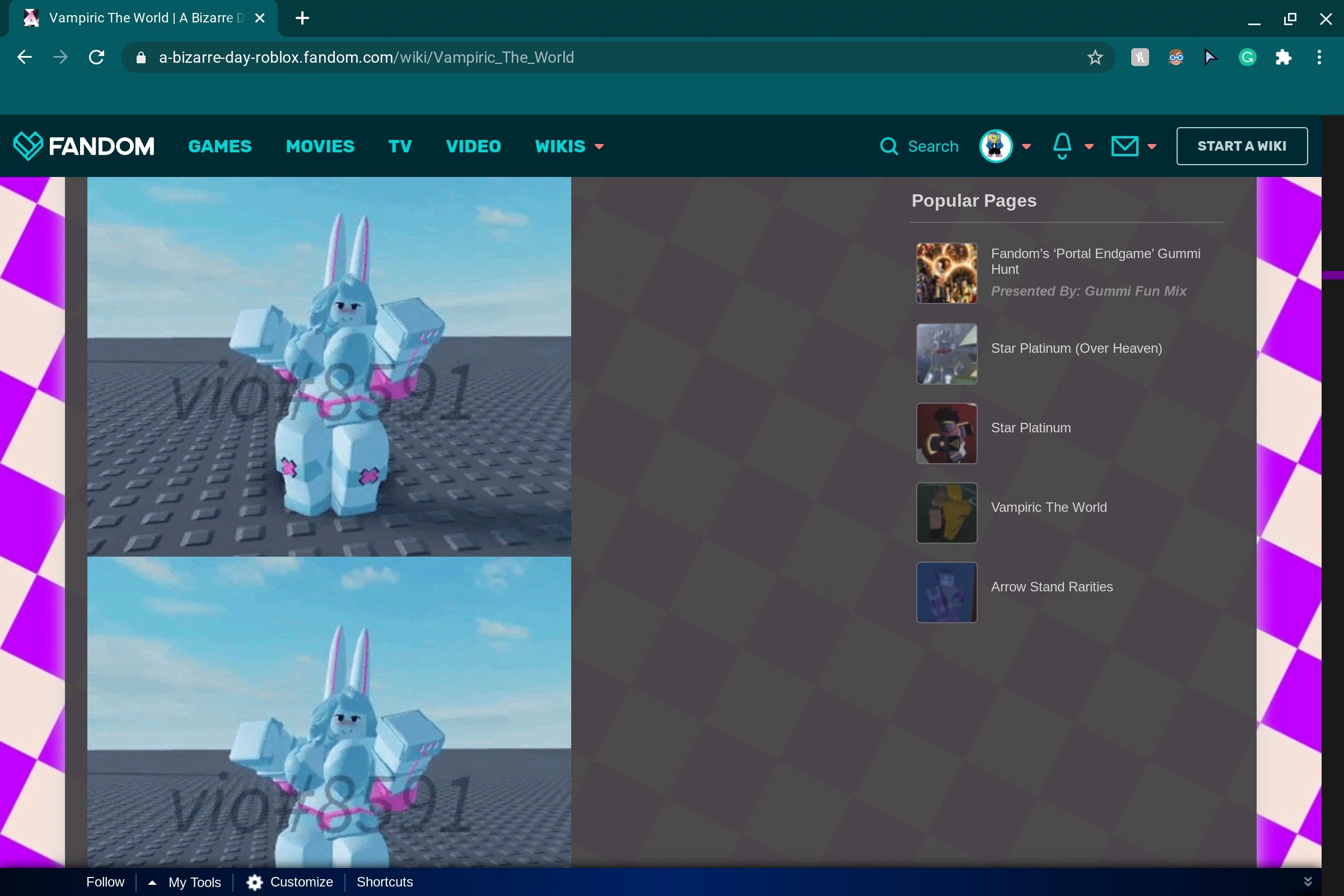Click Follow in the bottom toolbar
This screenshot has height=896, width=1344.
point(105,883)
